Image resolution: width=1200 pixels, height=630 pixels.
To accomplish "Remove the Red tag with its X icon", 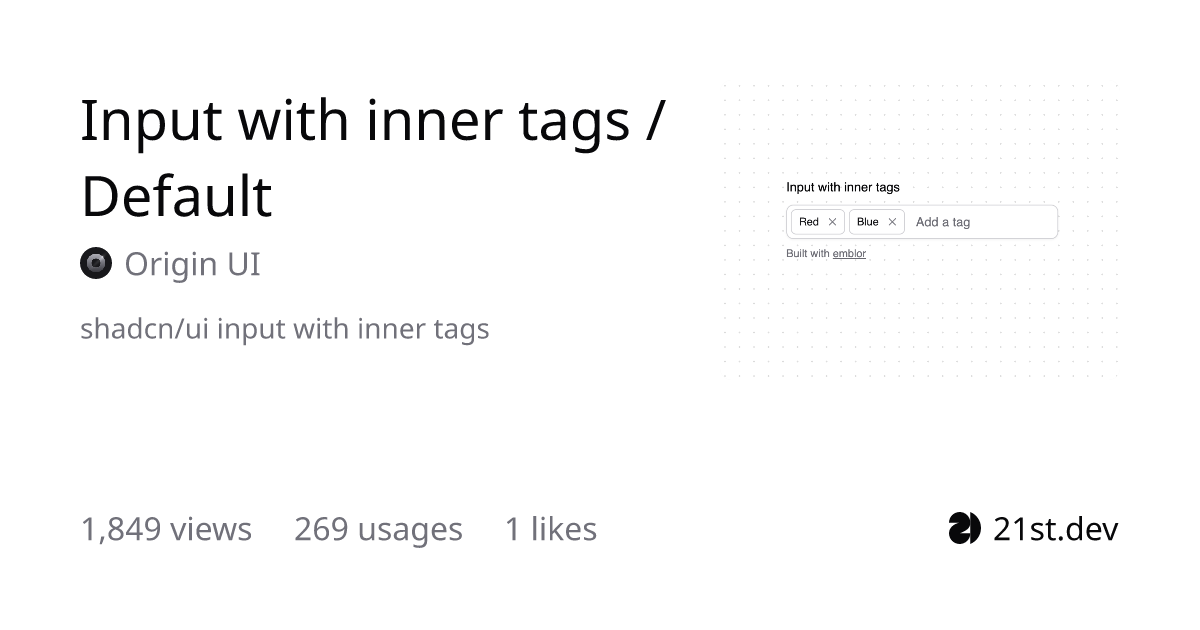I will [832, 222].
